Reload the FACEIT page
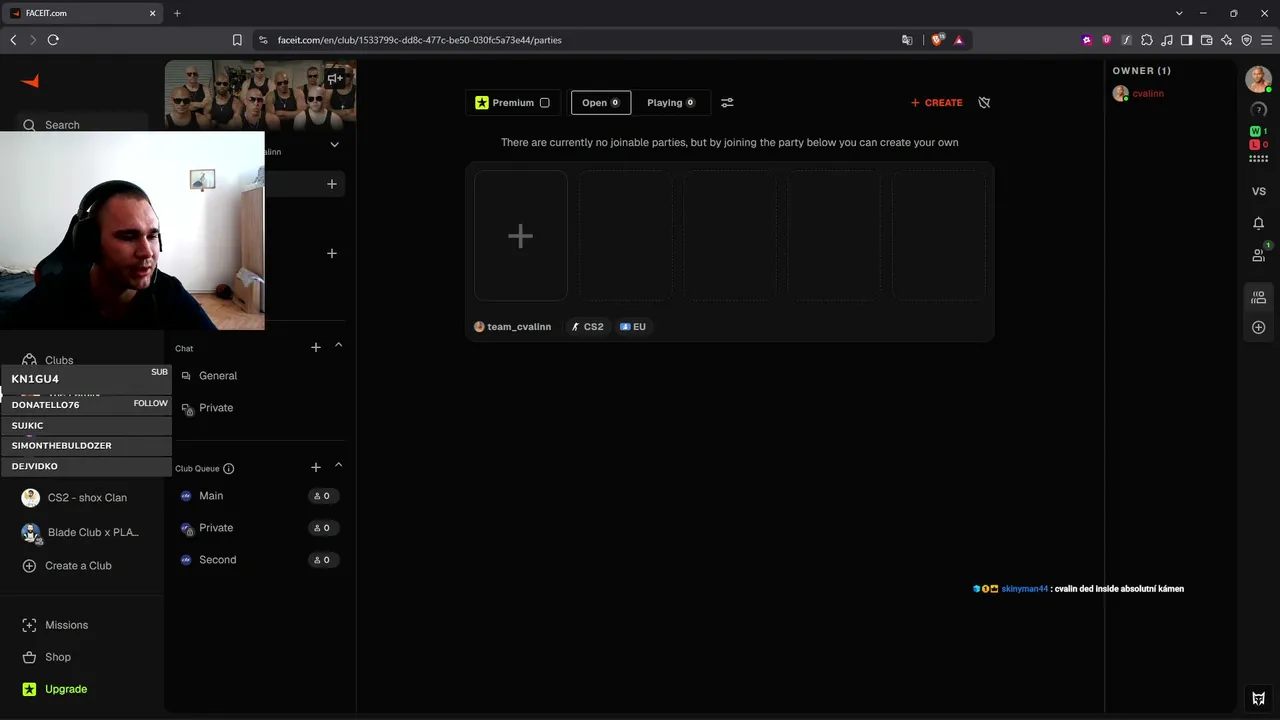This screenshot has width=1280, height=720. click(x=53, y=40)
